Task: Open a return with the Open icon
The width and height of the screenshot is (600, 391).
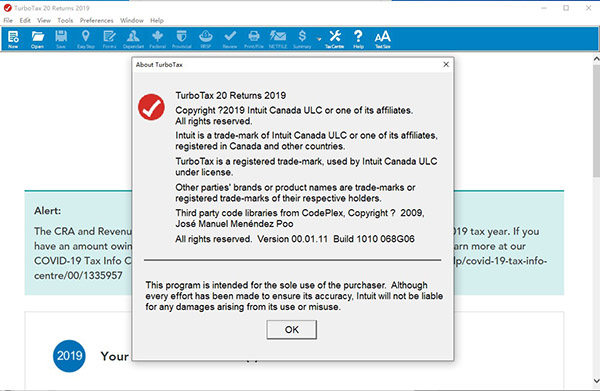Action: 37,39
